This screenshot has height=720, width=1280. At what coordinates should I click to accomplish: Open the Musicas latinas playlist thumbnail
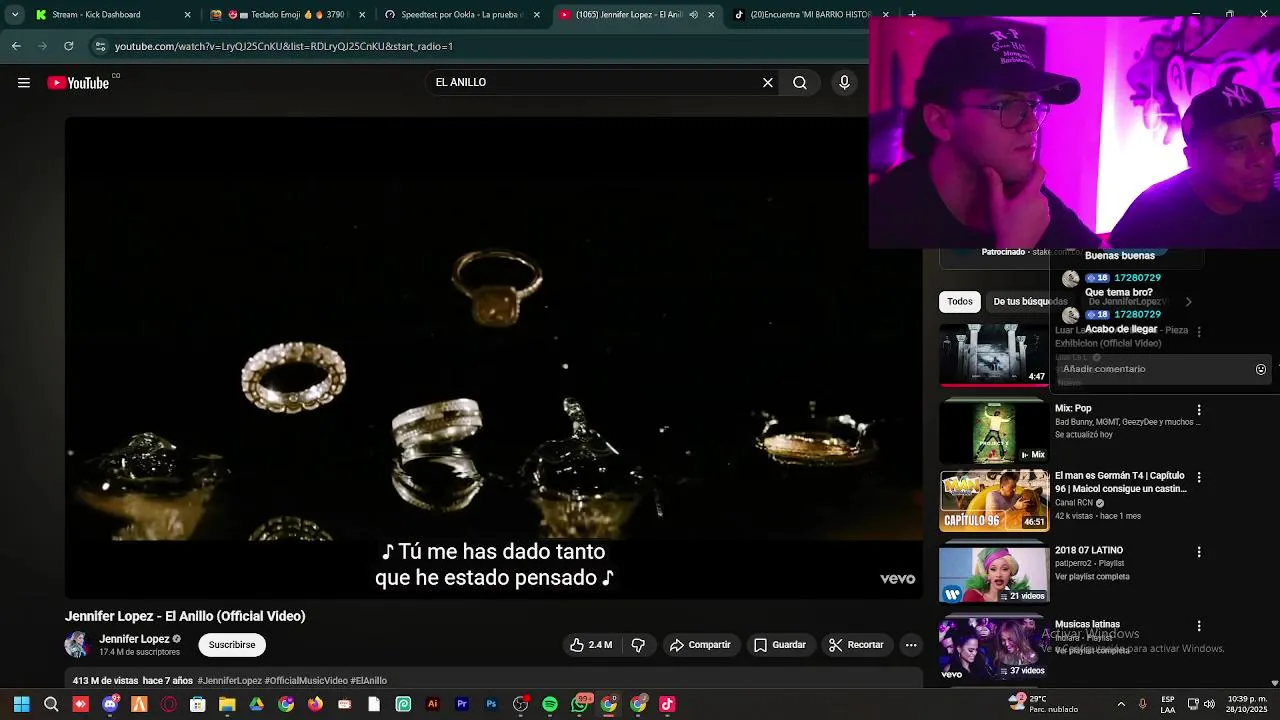994,649
